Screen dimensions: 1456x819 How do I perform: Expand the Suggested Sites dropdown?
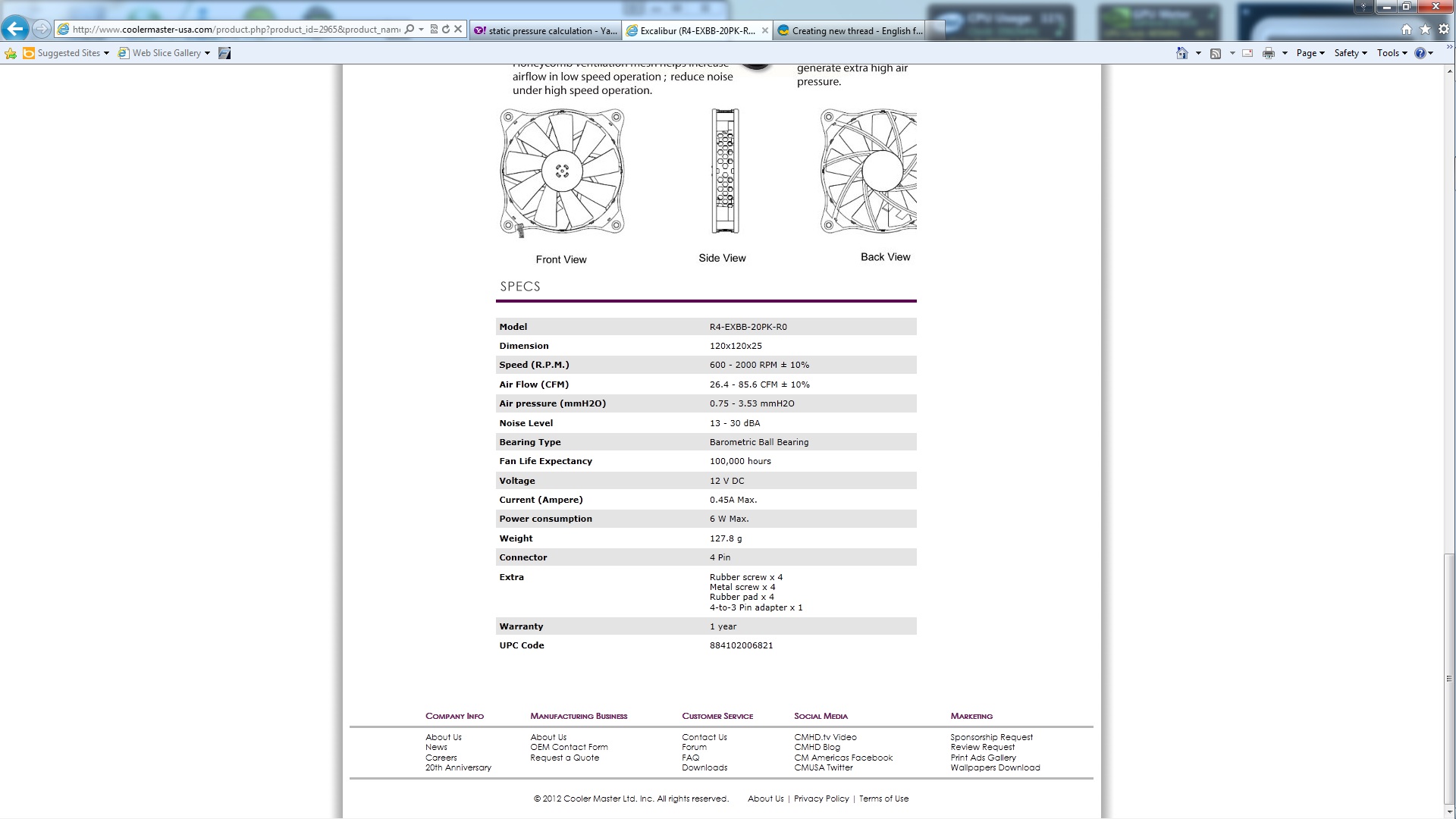(106, 53)
